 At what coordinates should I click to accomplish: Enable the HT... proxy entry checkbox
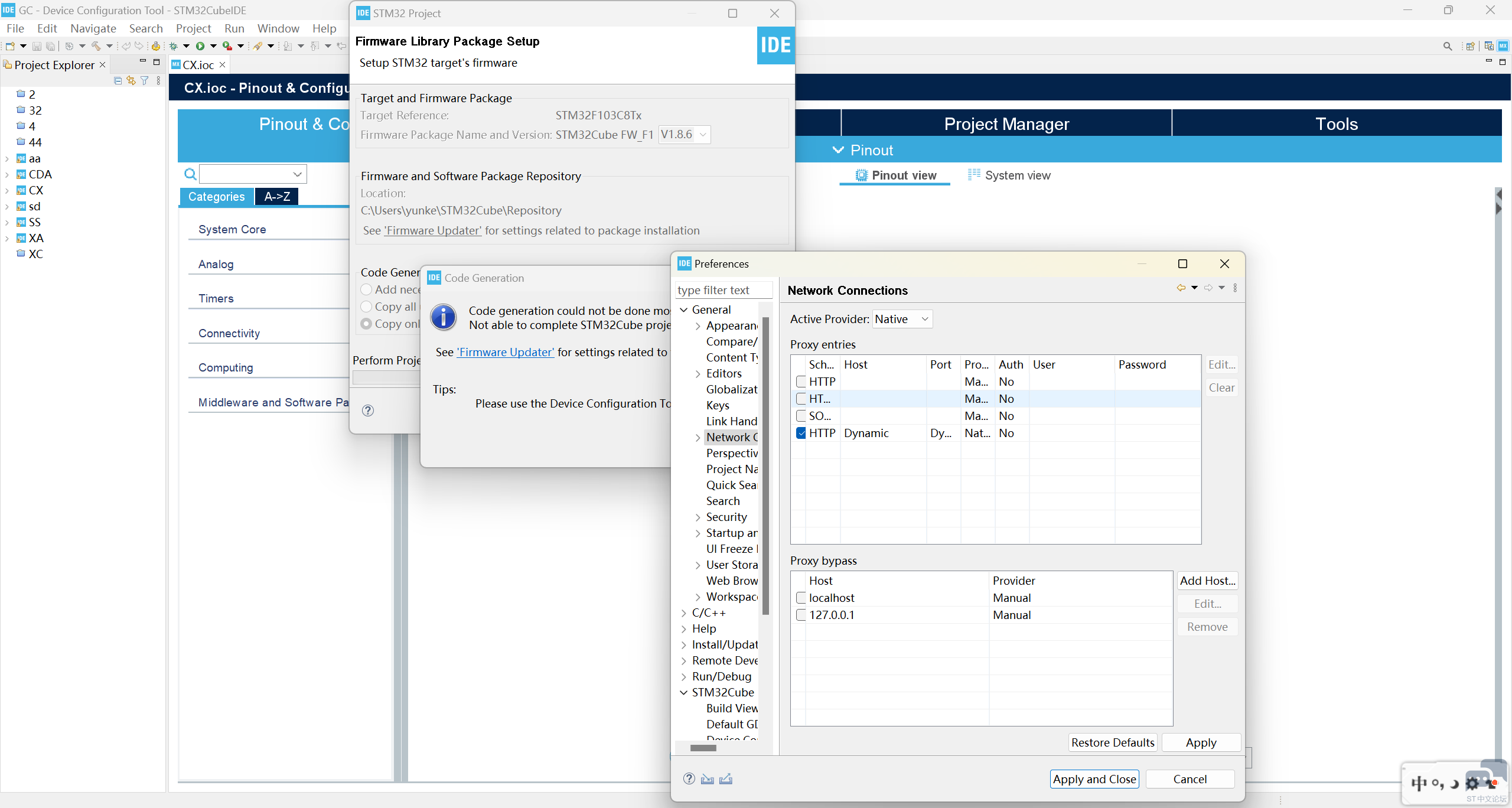click(x=801, y=399)
